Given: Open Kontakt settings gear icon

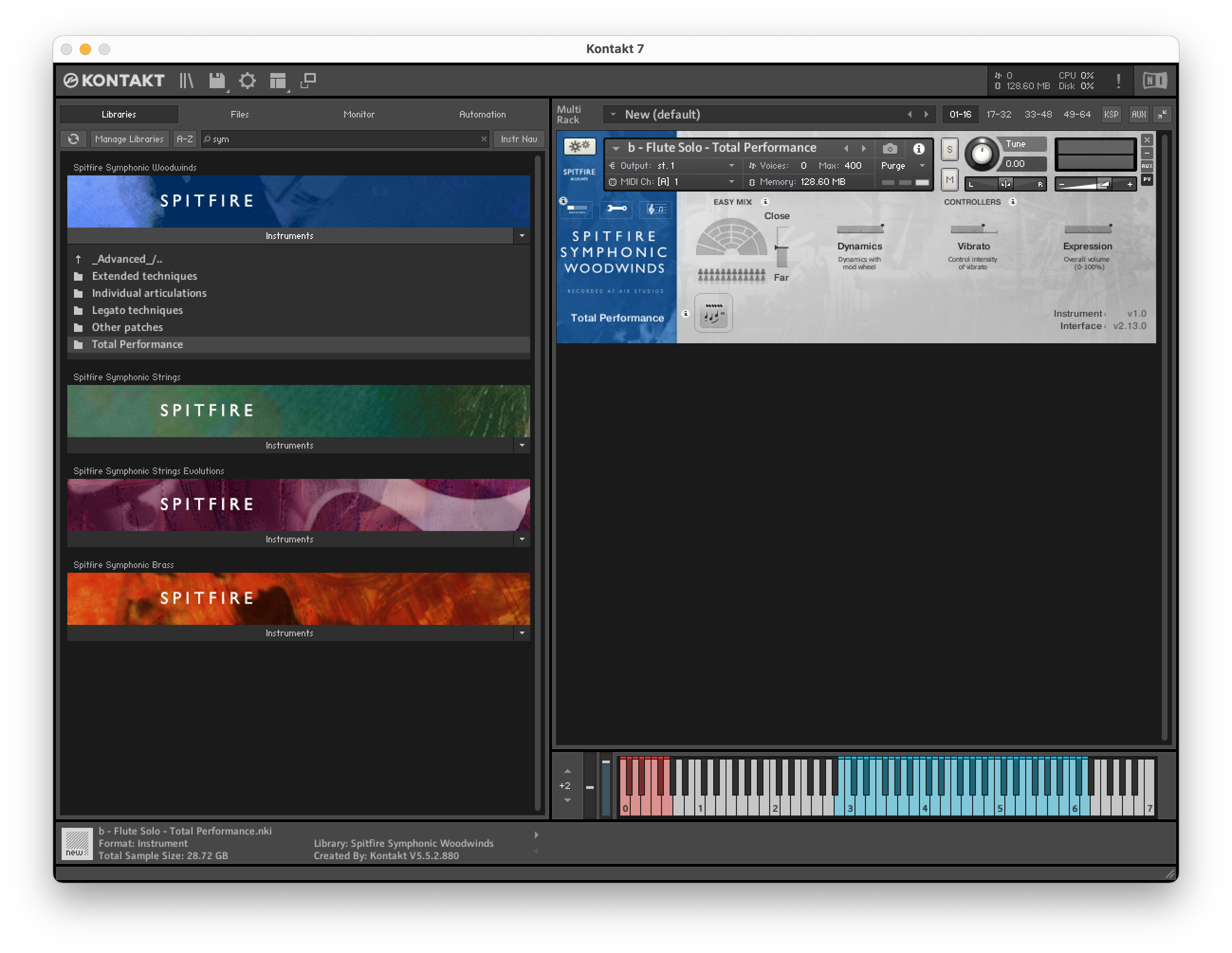Looking at the screenshot, I should point(247,81).
